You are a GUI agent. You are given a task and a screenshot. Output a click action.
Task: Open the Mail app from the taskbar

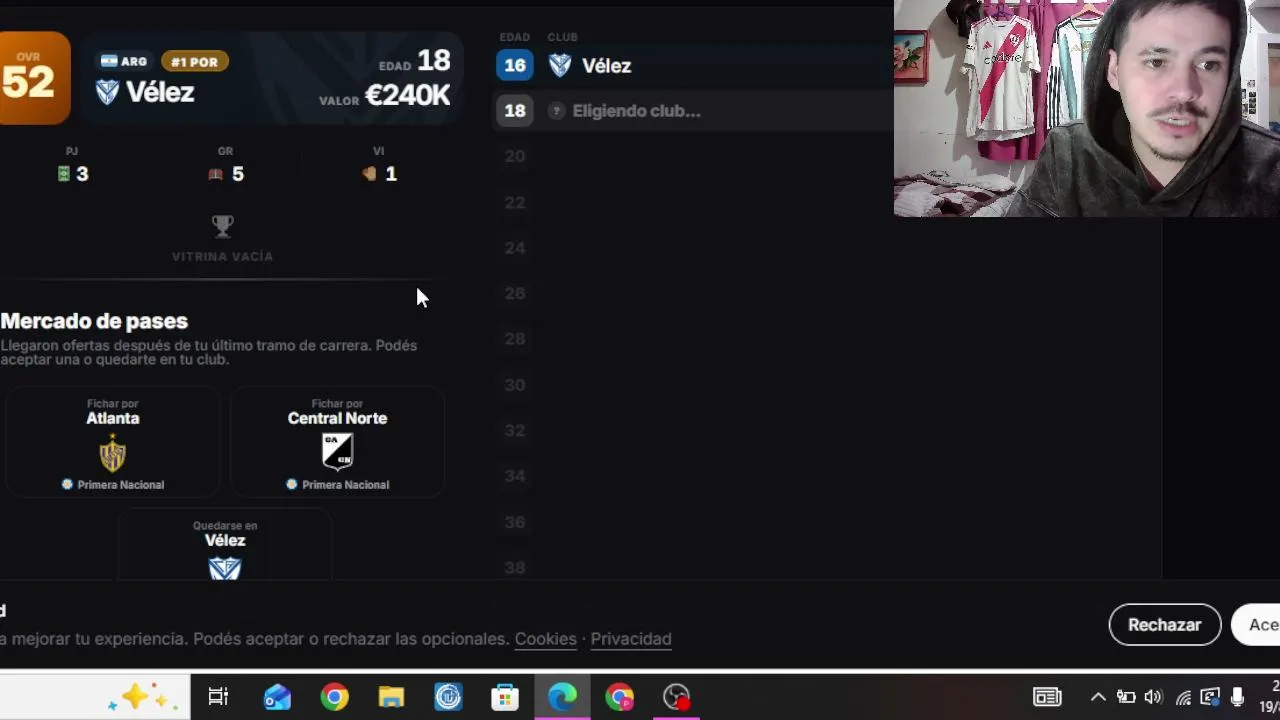tap(277, 697)
